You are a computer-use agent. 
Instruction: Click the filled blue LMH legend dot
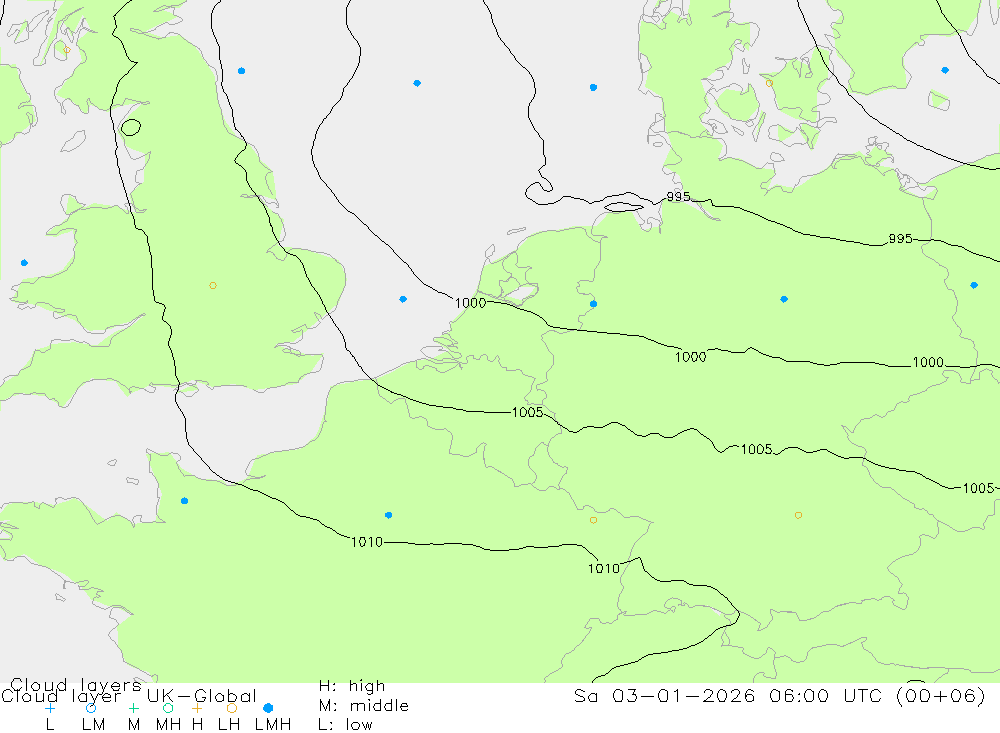click(268, 708)
